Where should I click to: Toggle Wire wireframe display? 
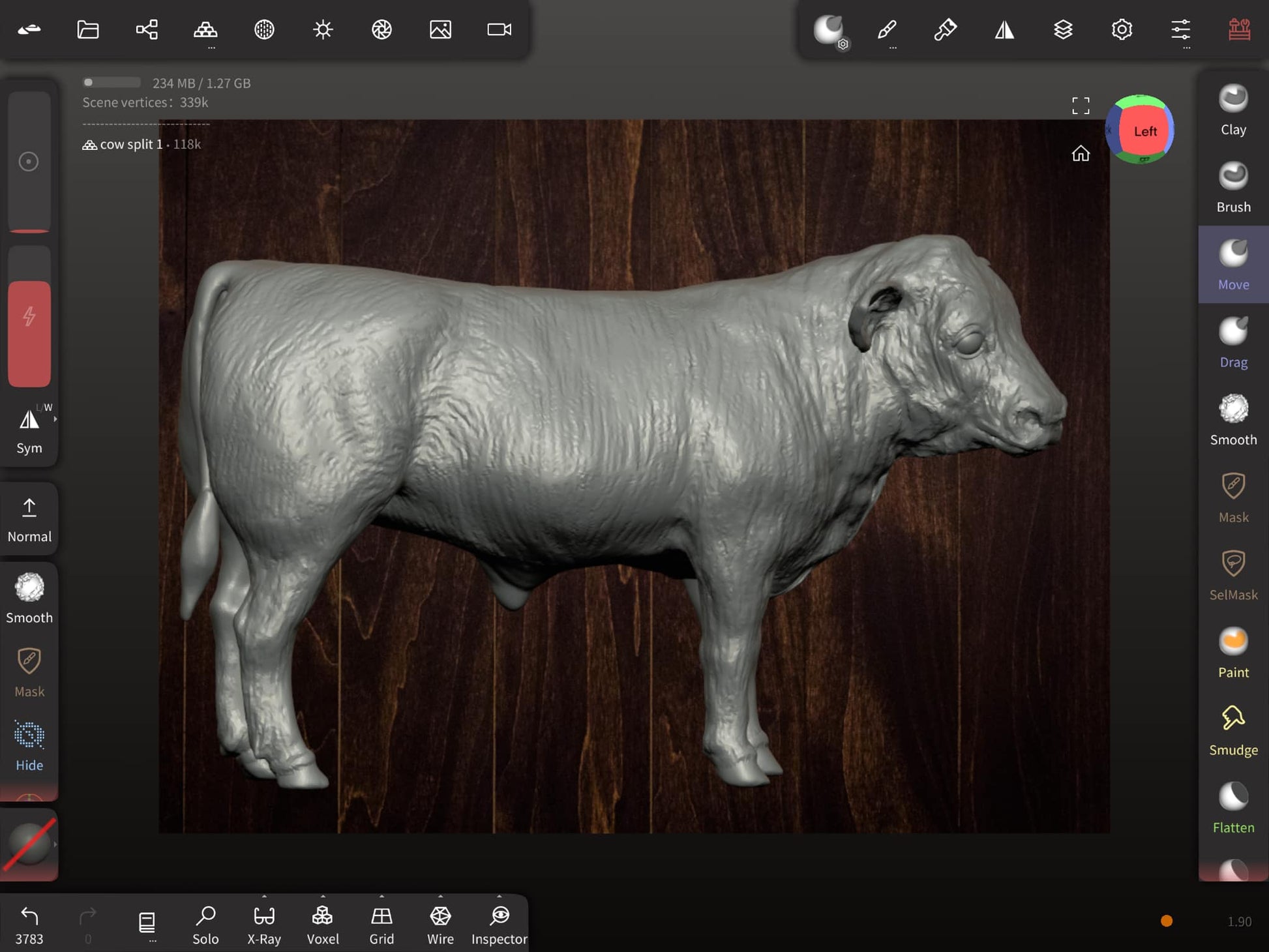[x=440, y=923]
